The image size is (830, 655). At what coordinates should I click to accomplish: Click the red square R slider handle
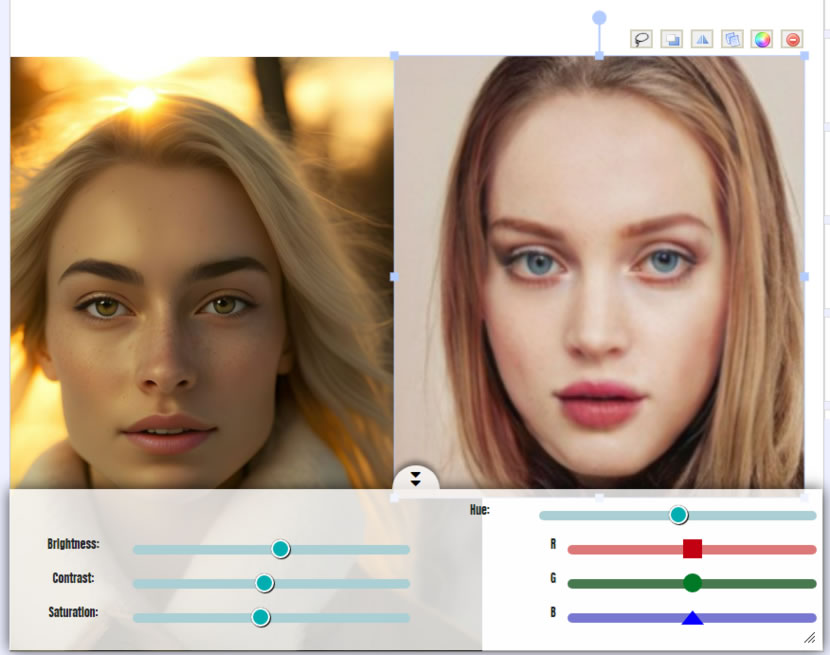click(692, 548)
